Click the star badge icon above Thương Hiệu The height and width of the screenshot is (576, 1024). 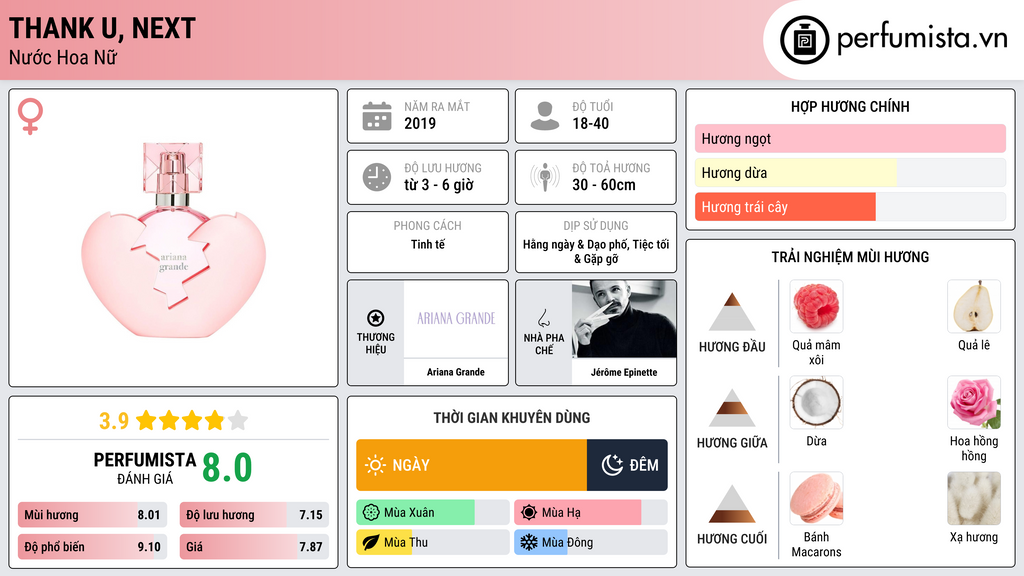coord(376,318)
